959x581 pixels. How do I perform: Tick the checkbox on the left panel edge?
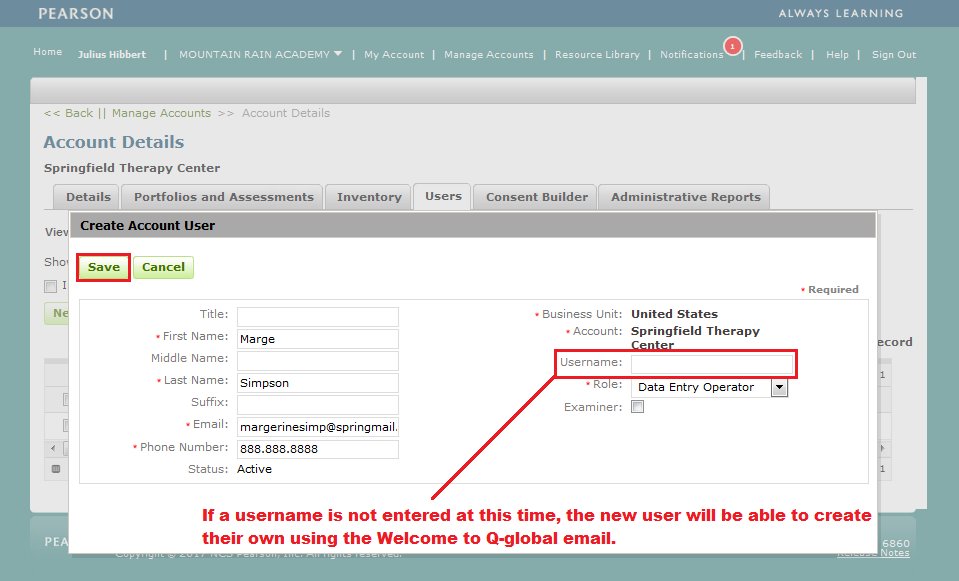tap(50, 286)
